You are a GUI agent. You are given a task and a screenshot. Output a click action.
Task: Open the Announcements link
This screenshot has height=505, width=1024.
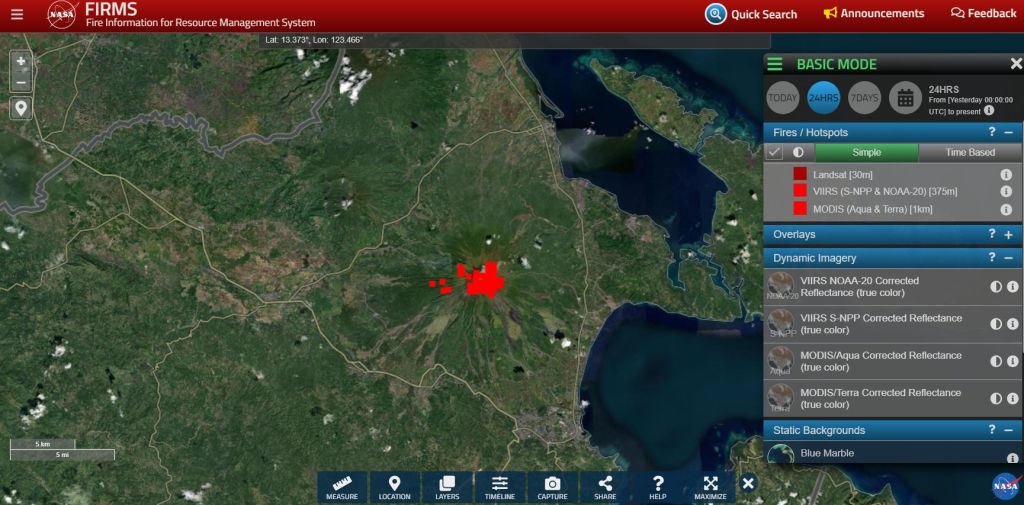coord(873,14)
